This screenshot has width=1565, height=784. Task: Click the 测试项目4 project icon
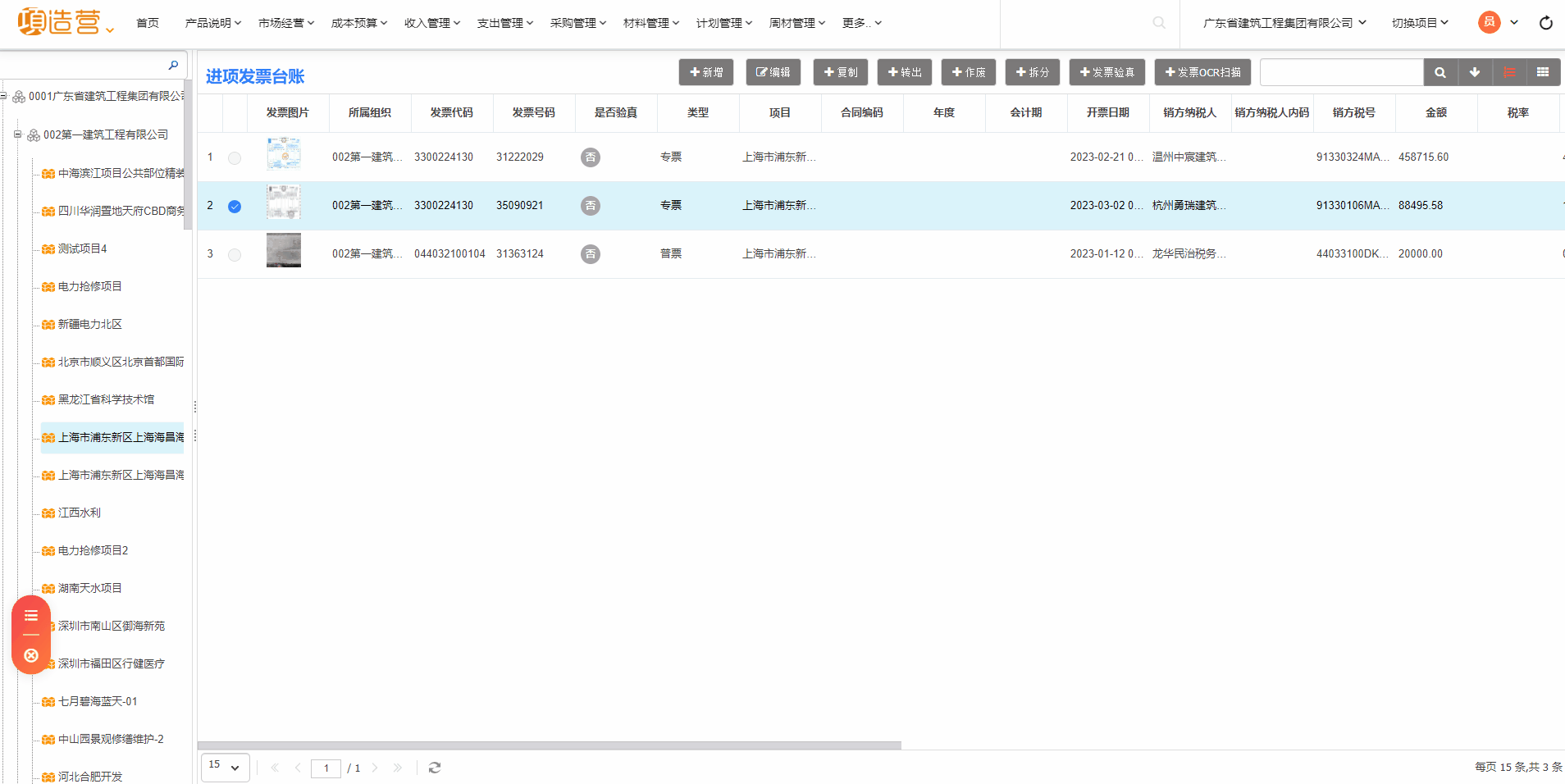[x=48, y=249]
